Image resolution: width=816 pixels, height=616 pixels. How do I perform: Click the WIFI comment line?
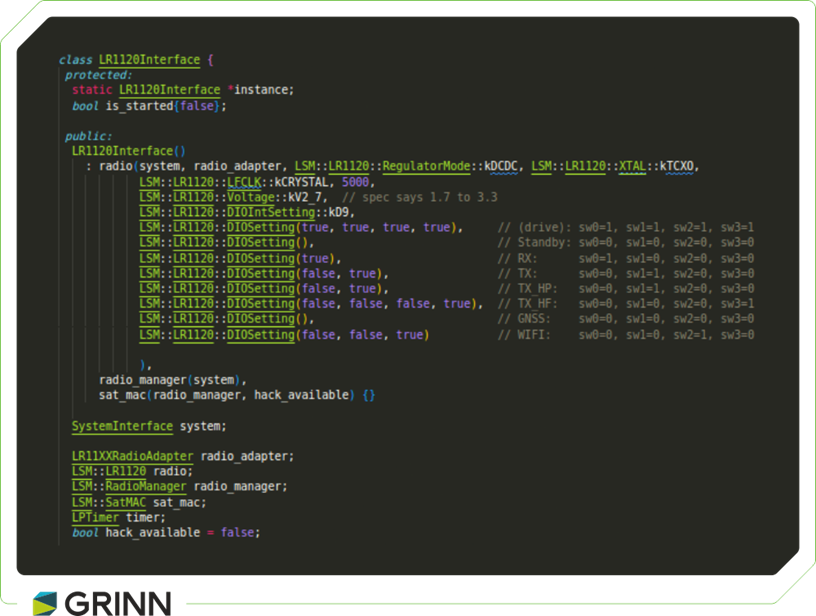click(x=625, y=334)
